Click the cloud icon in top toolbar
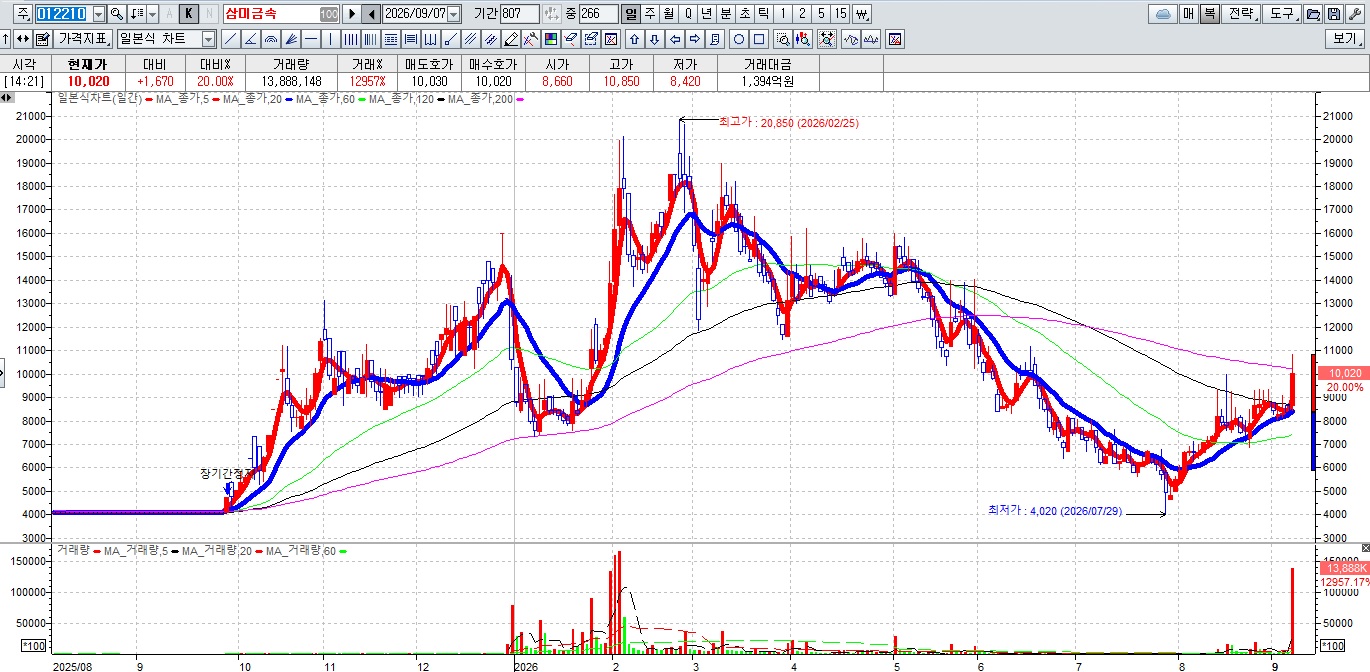 click(1163, 14)
